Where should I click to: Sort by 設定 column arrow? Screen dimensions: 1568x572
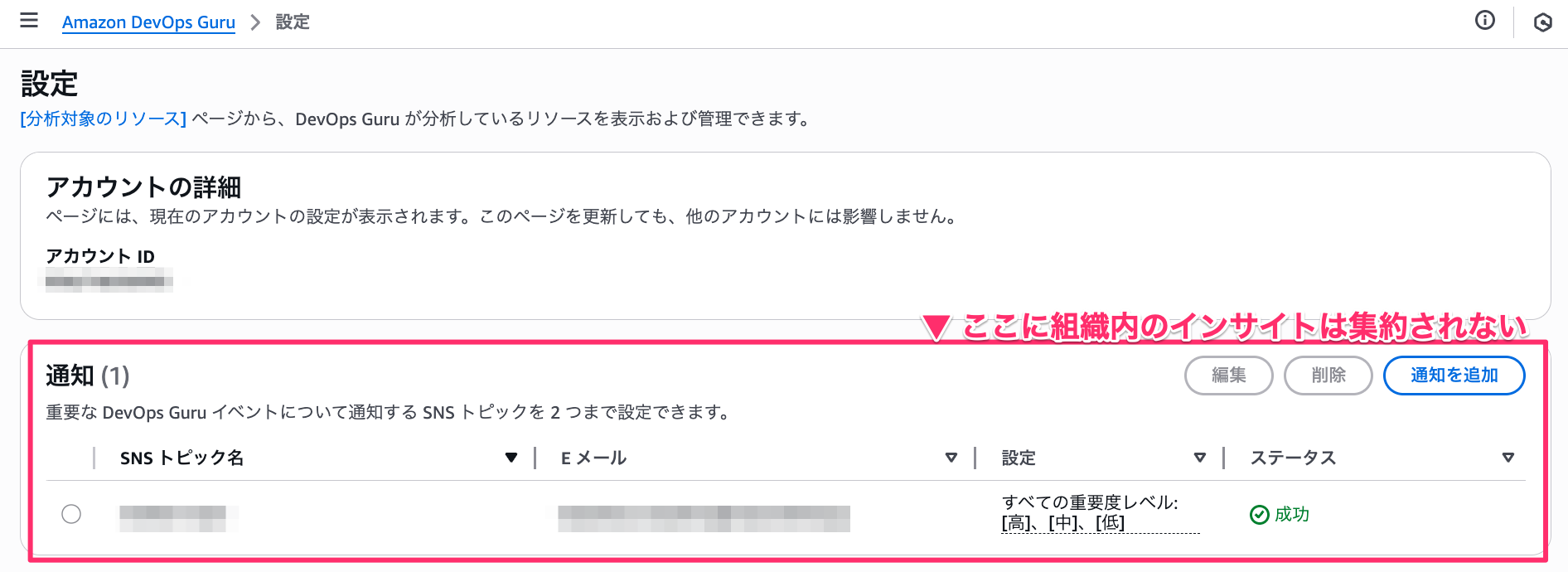1199,458
